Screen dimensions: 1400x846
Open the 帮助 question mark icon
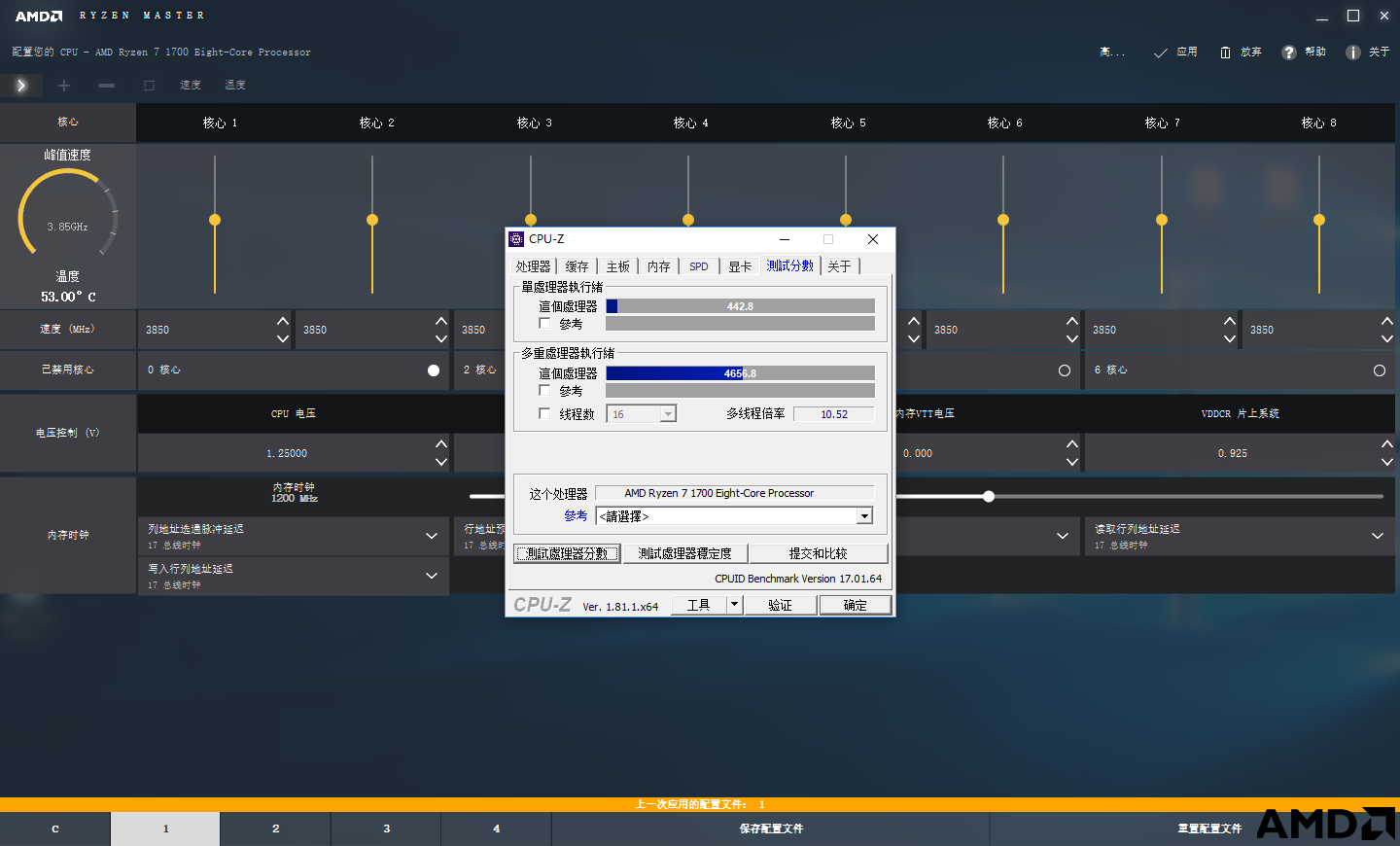pyautogui.click(x=1289, y=53)
